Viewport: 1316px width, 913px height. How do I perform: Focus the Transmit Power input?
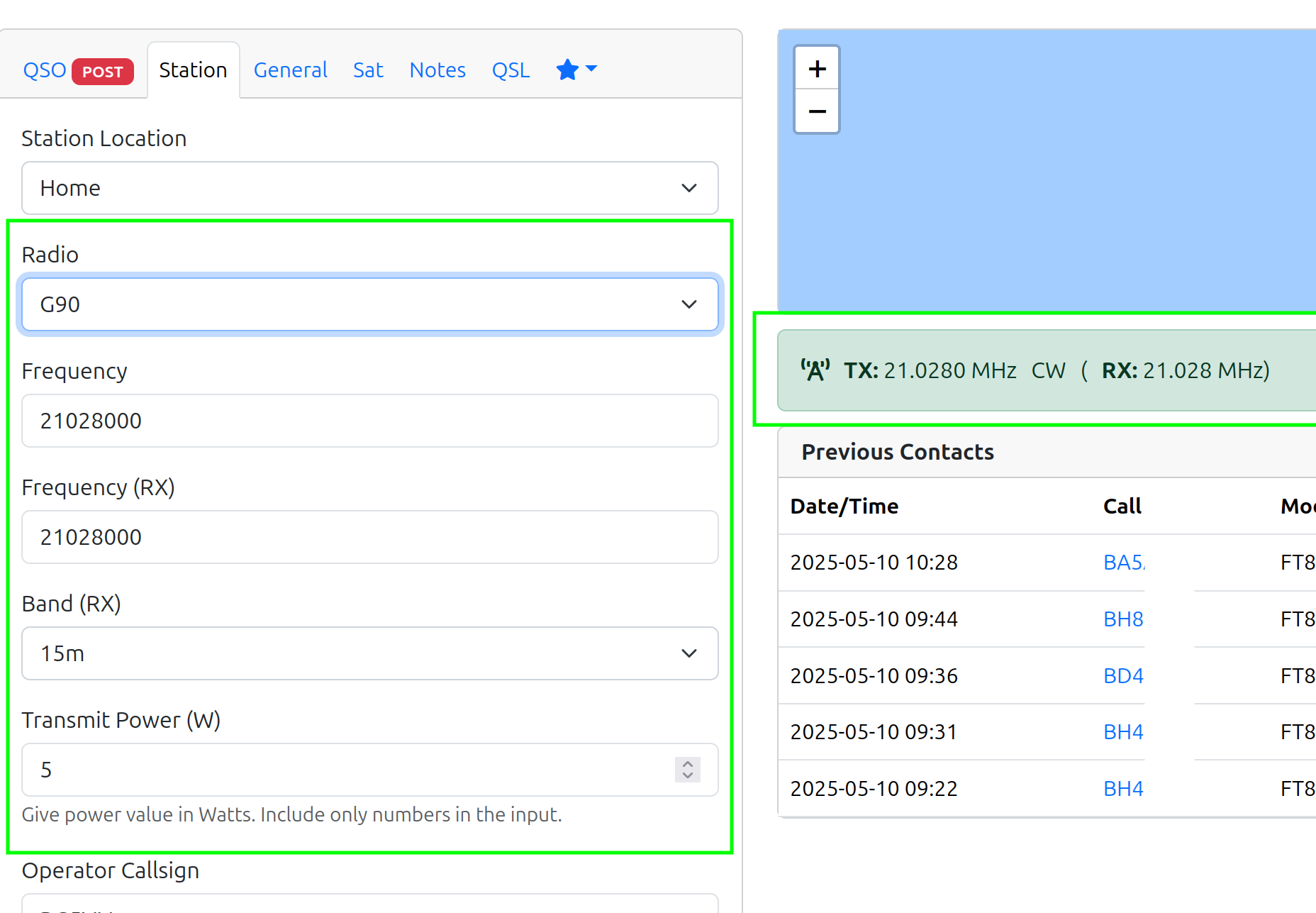coord(369,770)
